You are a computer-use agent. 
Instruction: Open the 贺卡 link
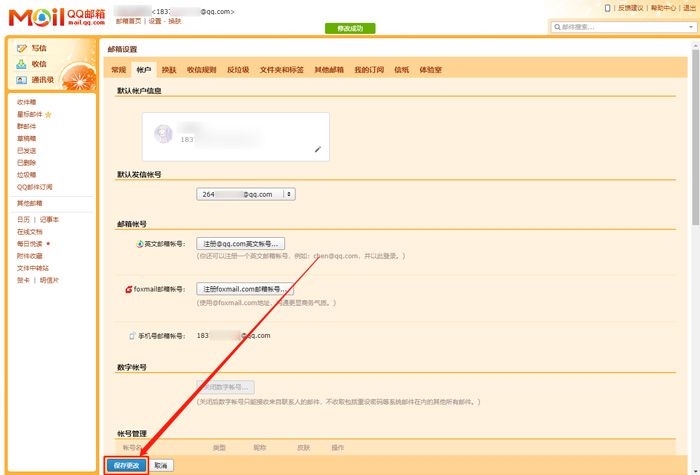pos(23,280)
